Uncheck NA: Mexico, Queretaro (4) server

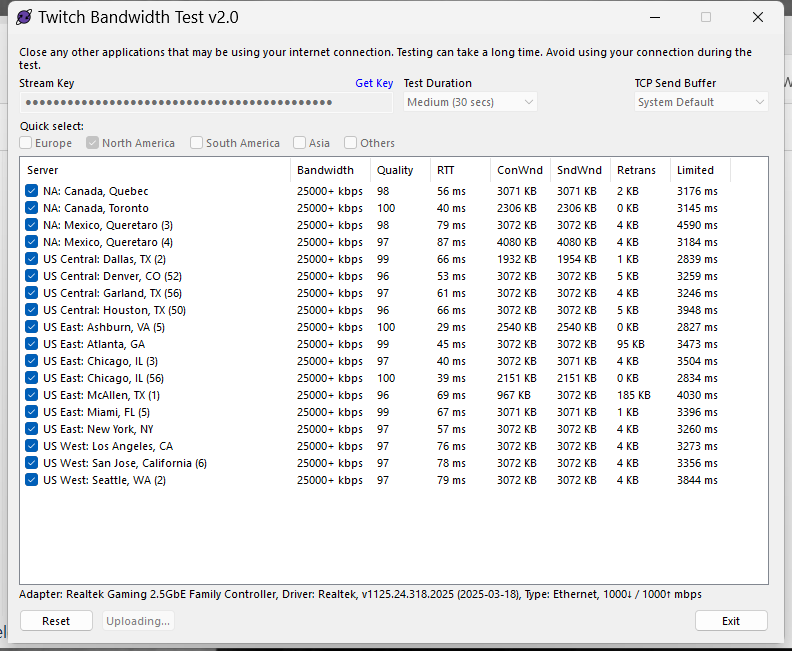click(x=31, y=242)
